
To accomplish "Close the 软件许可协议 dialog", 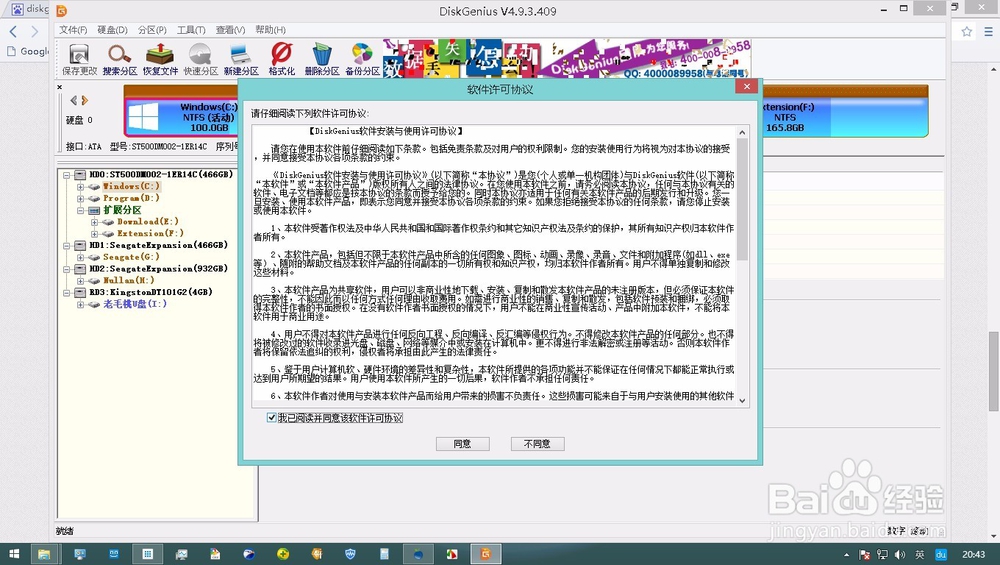I will (x=746, y=86).
